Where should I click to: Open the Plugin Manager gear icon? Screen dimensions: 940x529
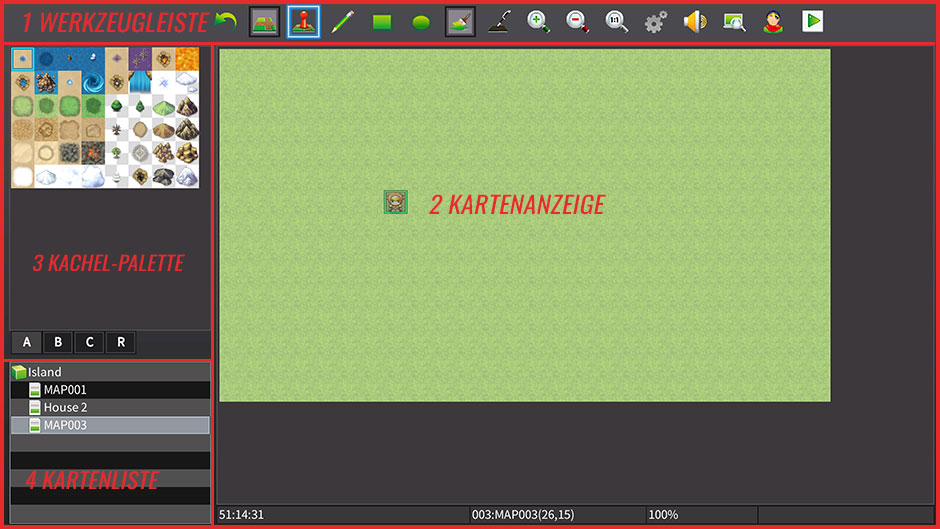[x=655, y=21]
